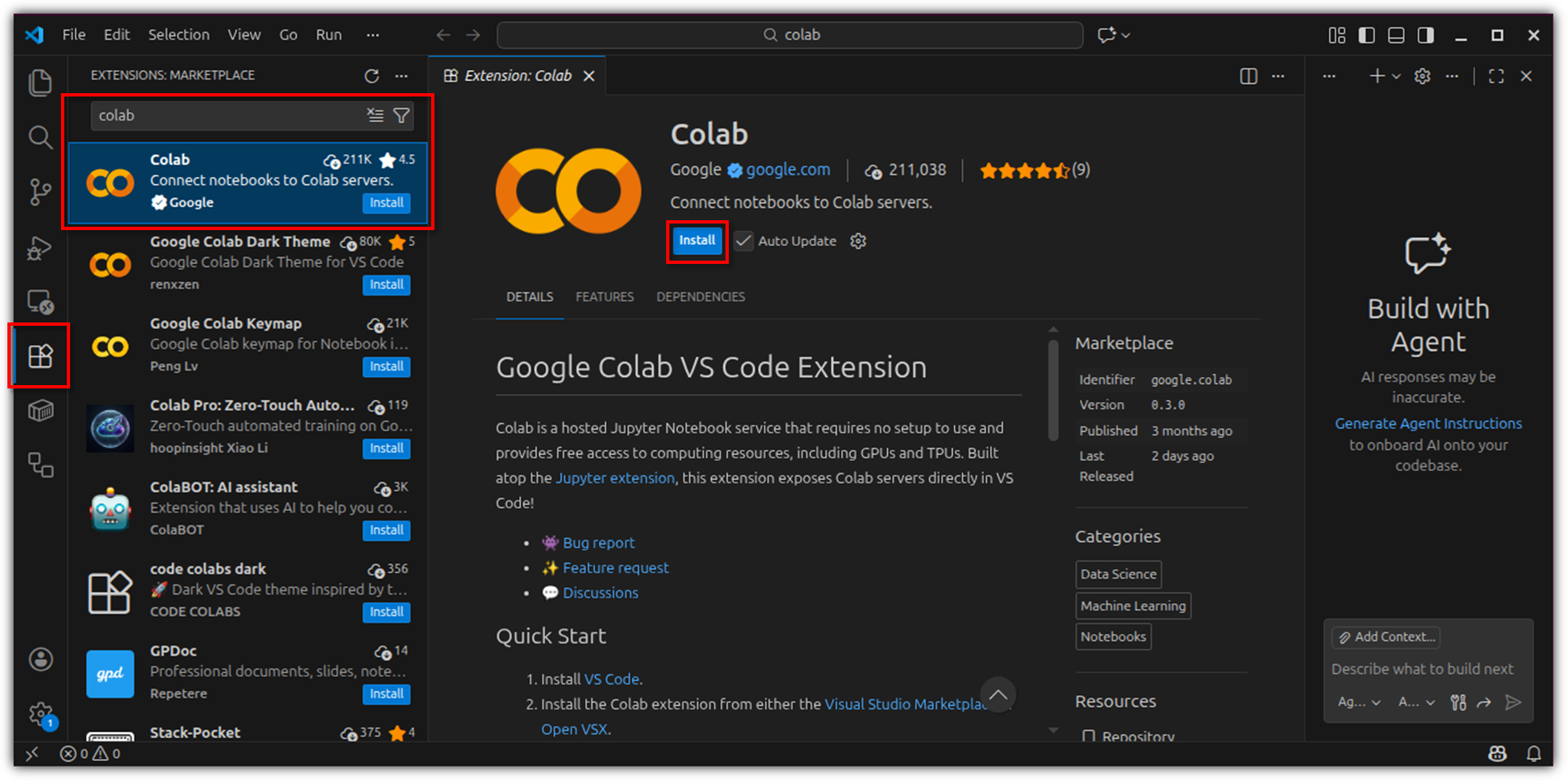Go back with navigation arrow
Image resolution: width=1568 pixels, height=781 pixels.
pos(444,35)
